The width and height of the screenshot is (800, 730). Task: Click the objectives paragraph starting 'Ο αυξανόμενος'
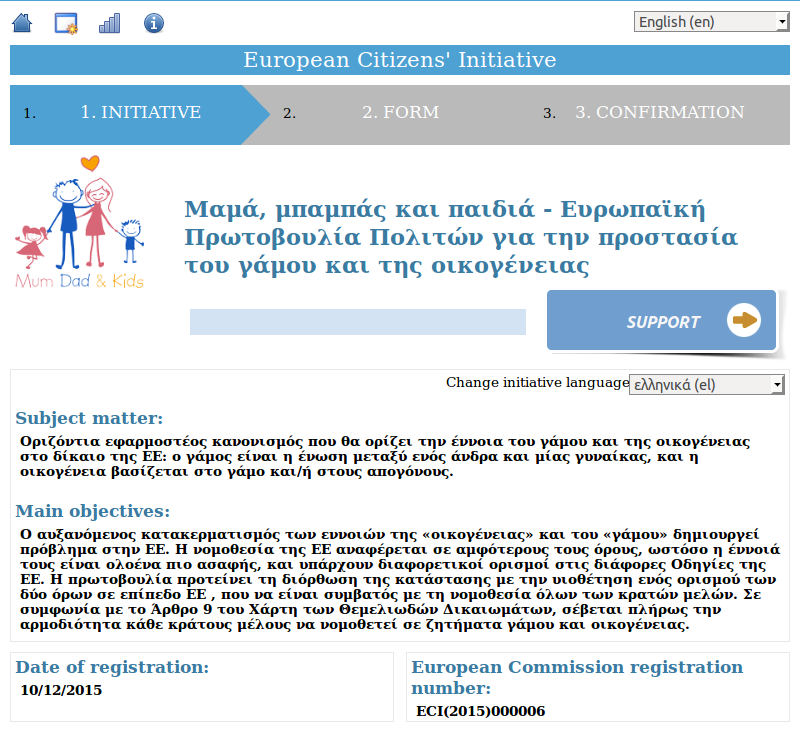tap(399, 580)
